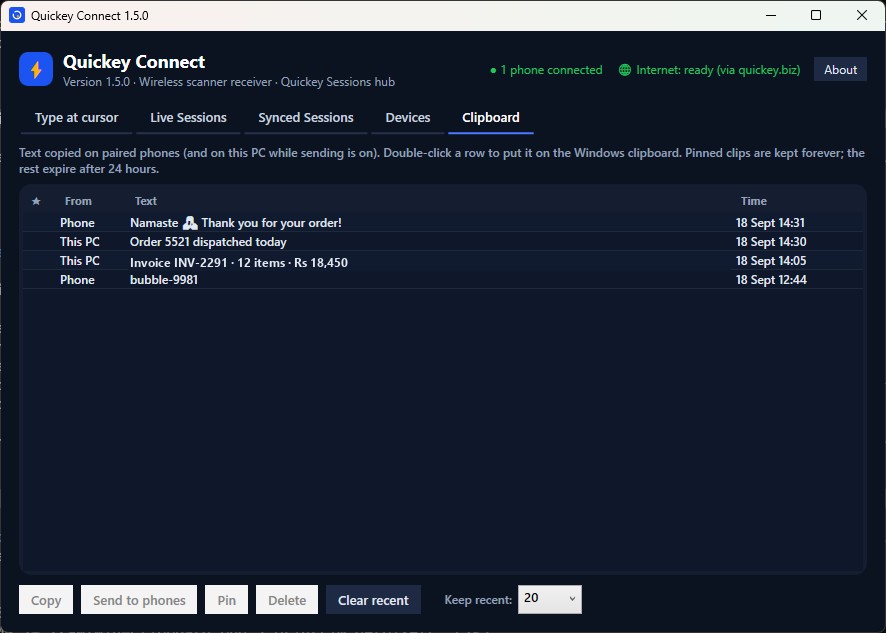Open the Keep recent dropdown

point(549,599)
